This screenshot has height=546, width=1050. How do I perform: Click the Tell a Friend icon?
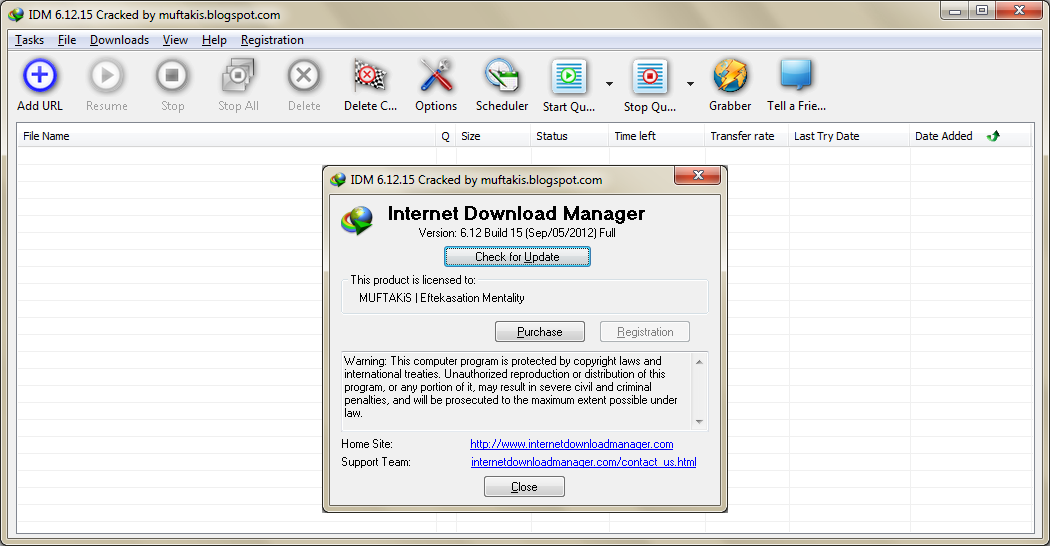pyautogui.click(x=796, y=75)
